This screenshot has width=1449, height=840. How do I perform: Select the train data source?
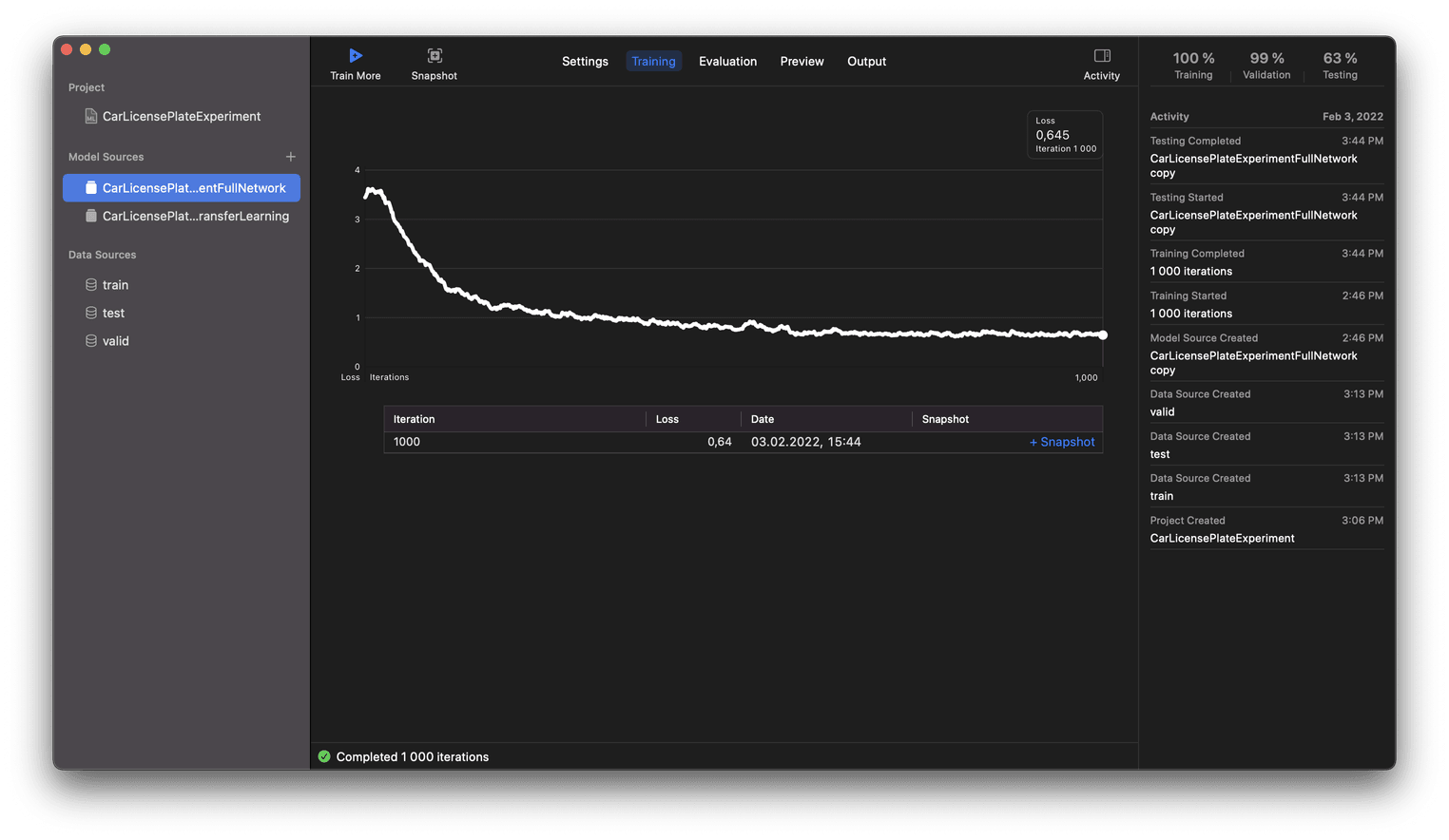coord(115,284)
